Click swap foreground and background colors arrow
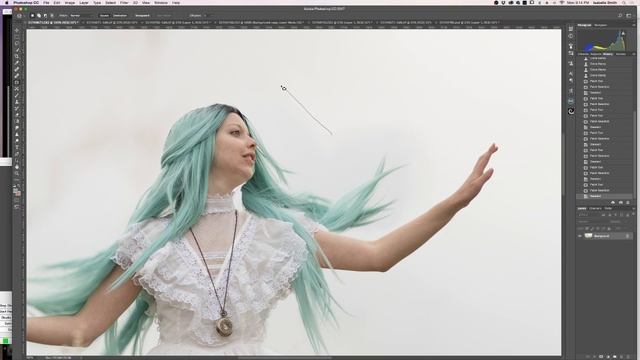The width and height of the screenshot is (640, 360). (19, 186)
